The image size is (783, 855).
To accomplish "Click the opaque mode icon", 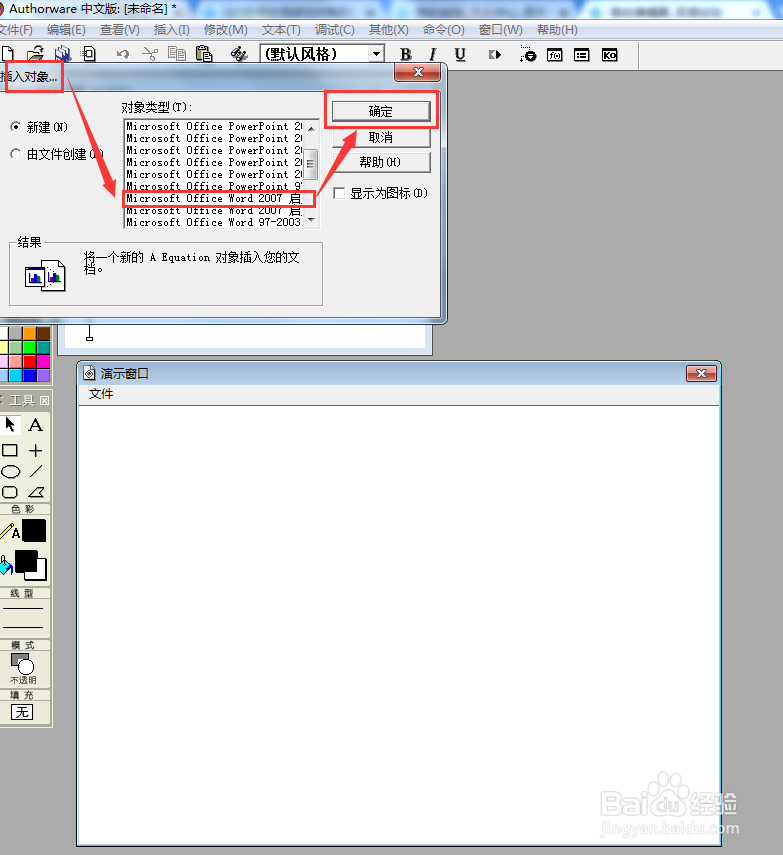I will coord(22,670).
